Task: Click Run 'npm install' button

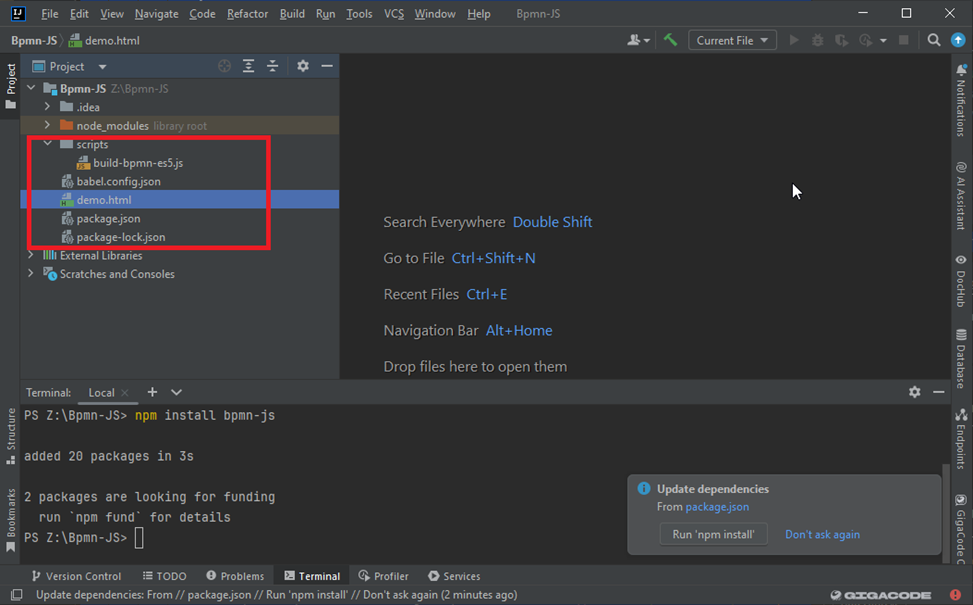Action: (x=714, y=534)
